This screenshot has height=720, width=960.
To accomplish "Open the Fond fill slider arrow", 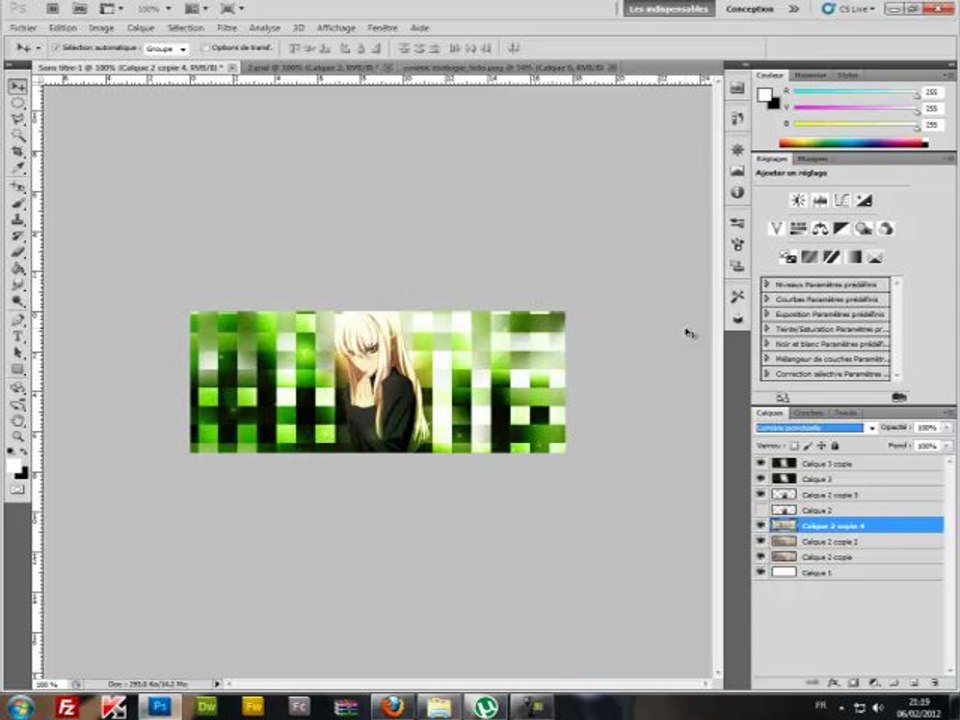I will 948,446.
